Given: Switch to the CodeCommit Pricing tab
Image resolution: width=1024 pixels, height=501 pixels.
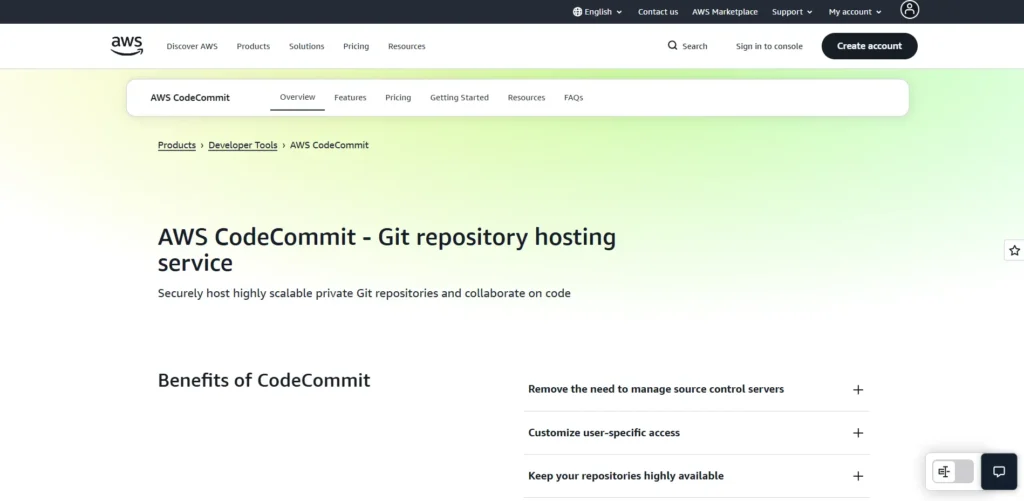Looking at the screenshot, I should 398,98.
